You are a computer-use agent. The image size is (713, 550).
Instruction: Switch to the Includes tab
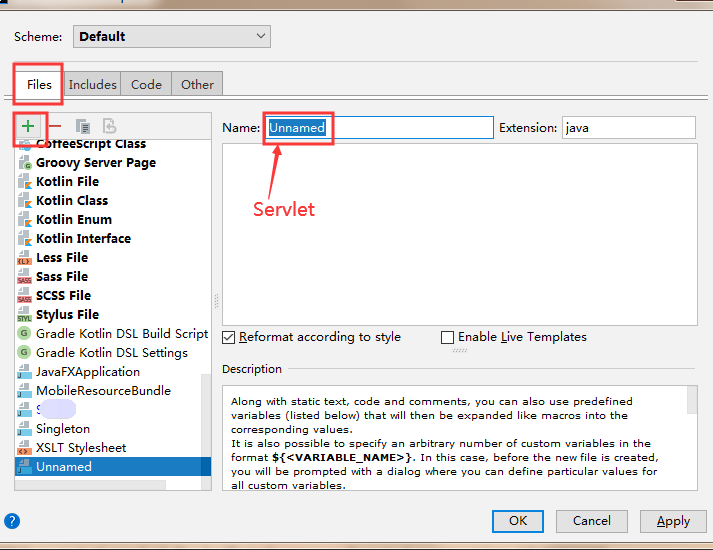click(x=93, y=85)
